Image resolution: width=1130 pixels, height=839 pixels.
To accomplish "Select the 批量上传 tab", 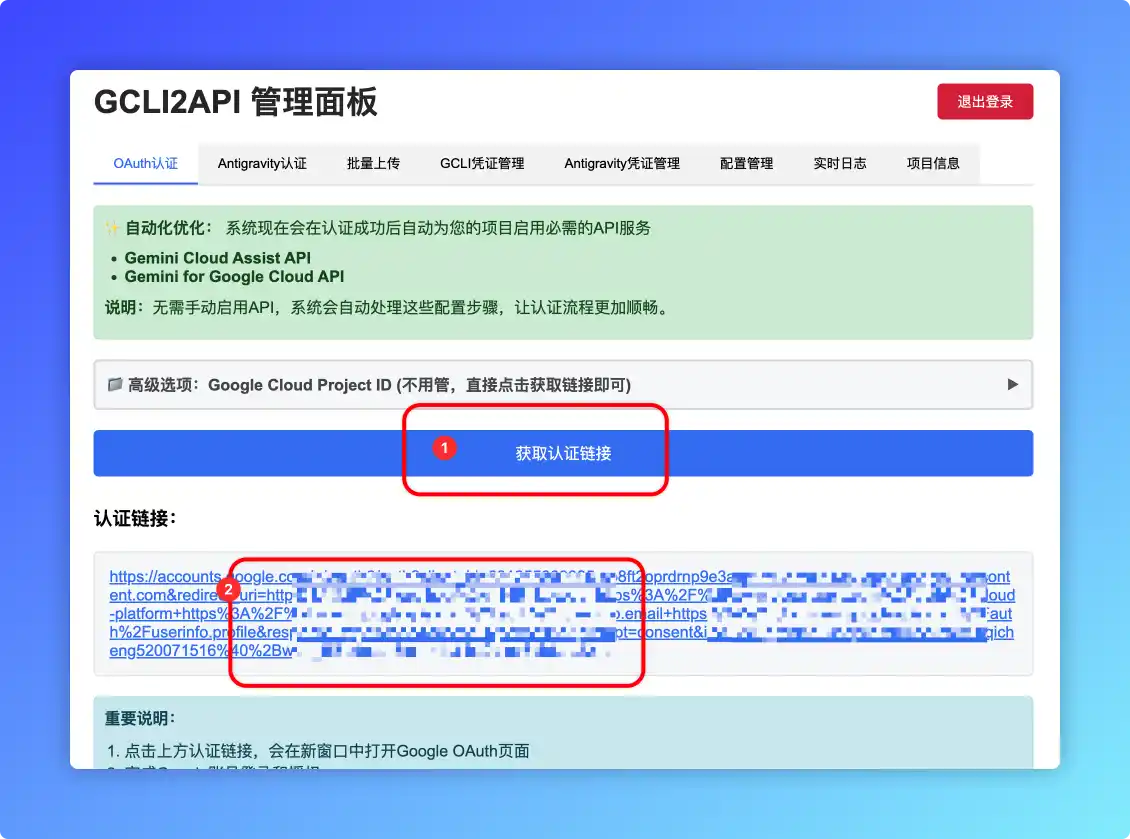I will point(374,163).
